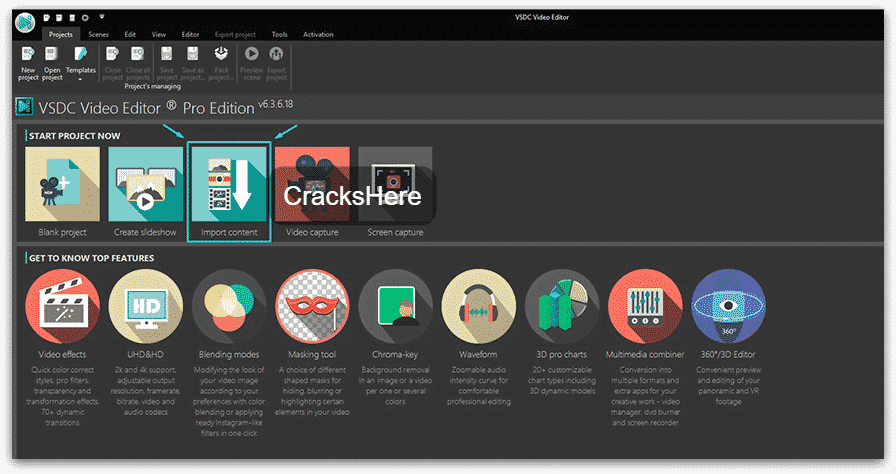Image resolution: width=896 pixels, height=474 pixels.
Task: Open the 3D pro charts feature icon
Action: (x=562, y=306)
